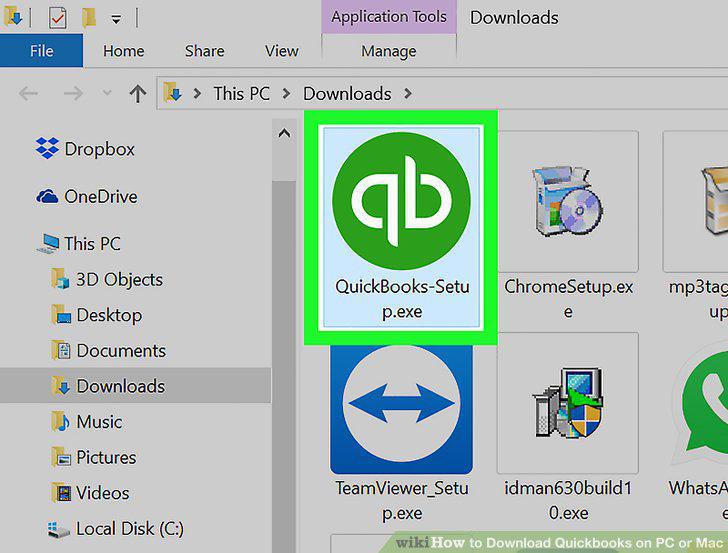Viewport: 728px width, 553px height.
Task: Open Documents folder in sidebar
Action: 108,351
